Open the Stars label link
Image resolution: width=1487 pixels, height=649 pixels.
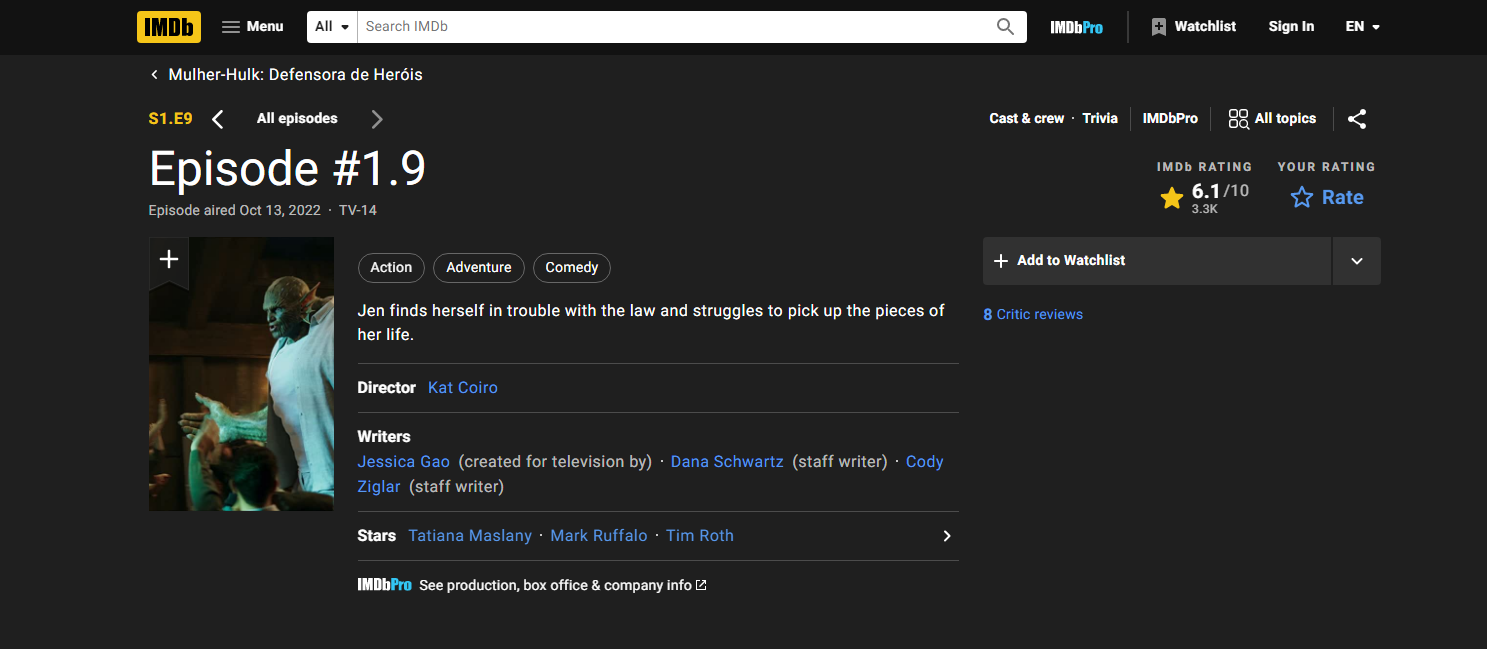coord(377,536)
